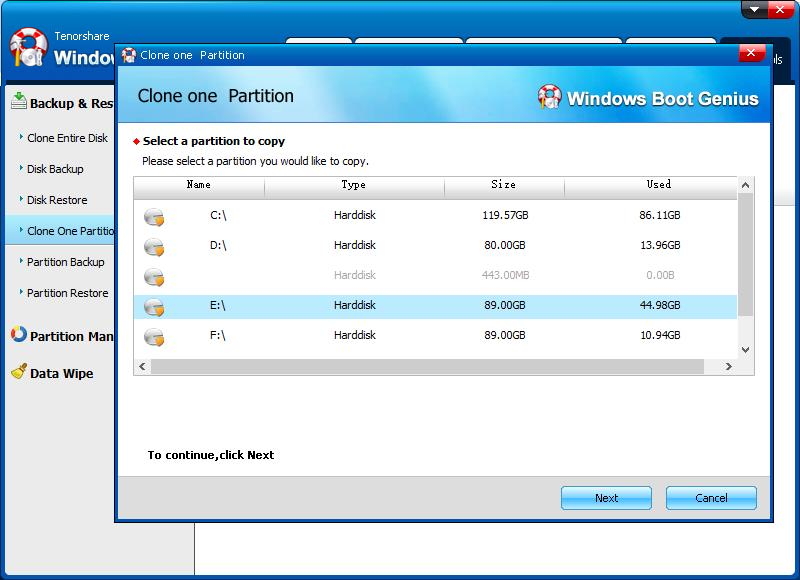Click the 13.96GB used value

pos(660,245)
